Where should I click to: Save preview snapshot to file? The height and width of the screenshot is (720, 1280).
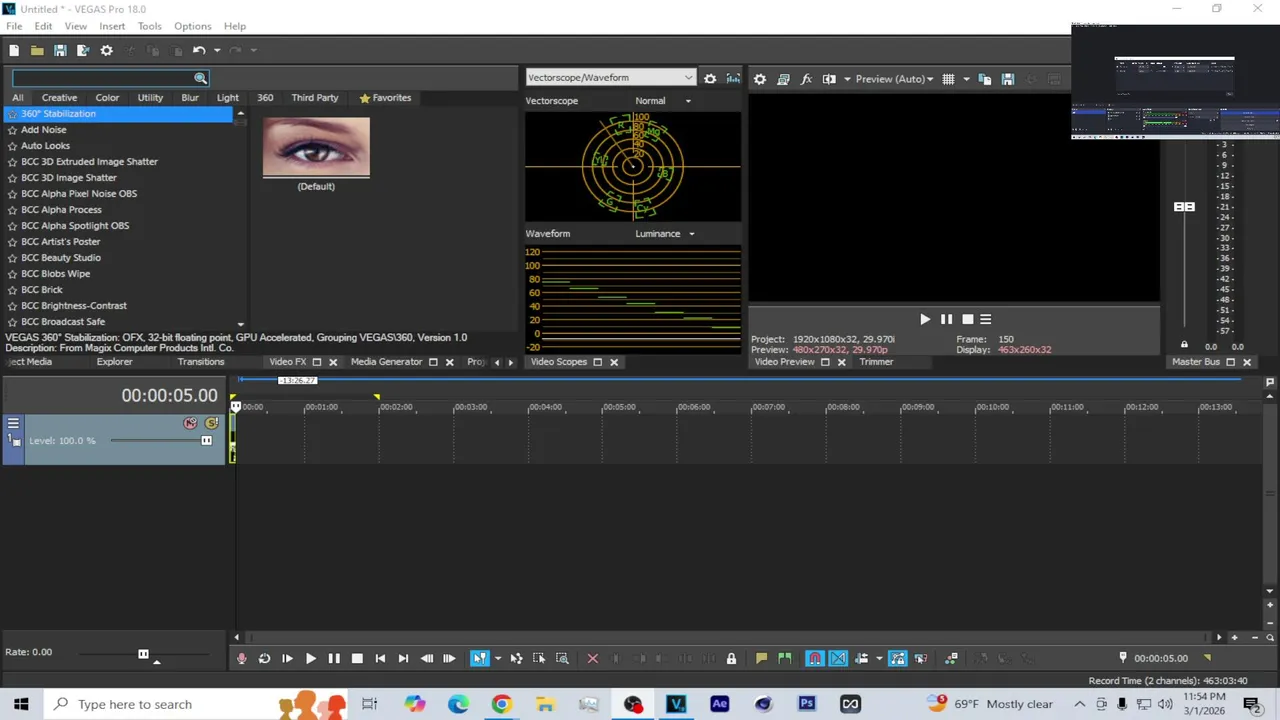pyautogui.click(x=1008, y=79)
